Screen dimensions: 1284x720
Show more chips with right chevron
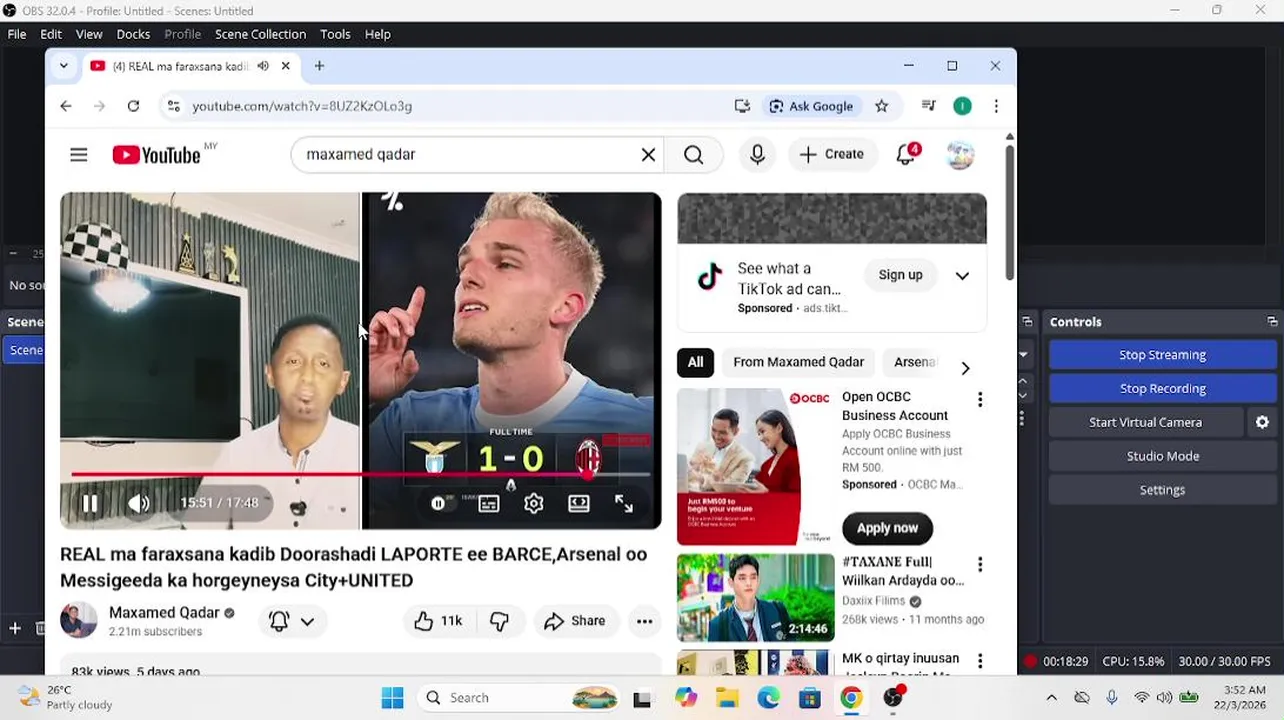coord(965,368)
